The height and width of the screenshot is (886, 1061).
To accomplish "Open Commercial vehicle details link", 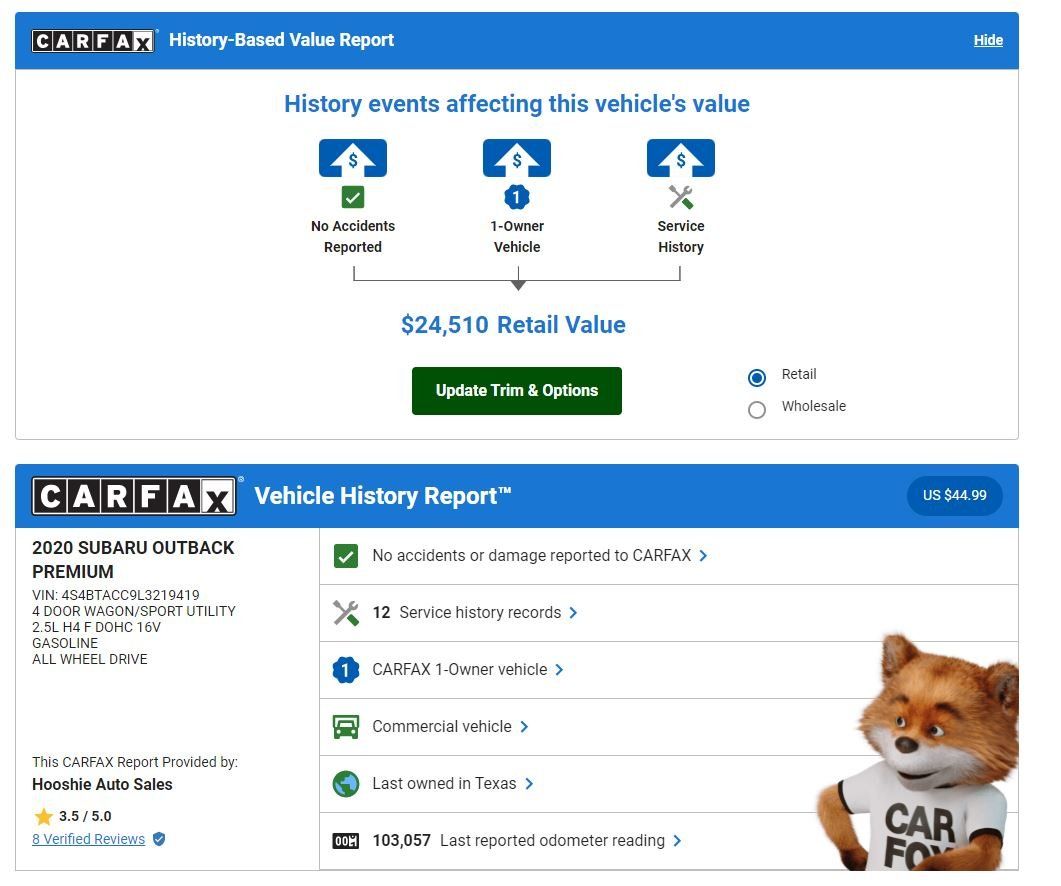I will (442, 727).
